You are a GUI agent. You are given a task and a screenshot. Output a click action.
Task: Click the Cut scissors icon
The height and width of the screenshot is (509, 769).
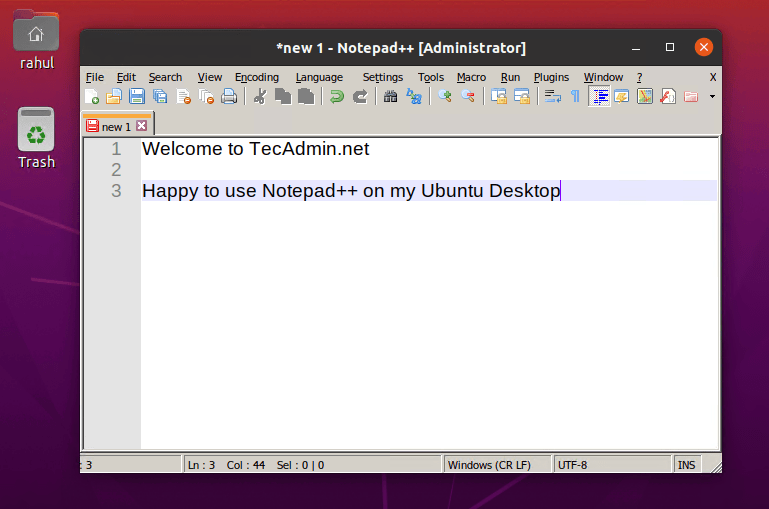point(260,97)
